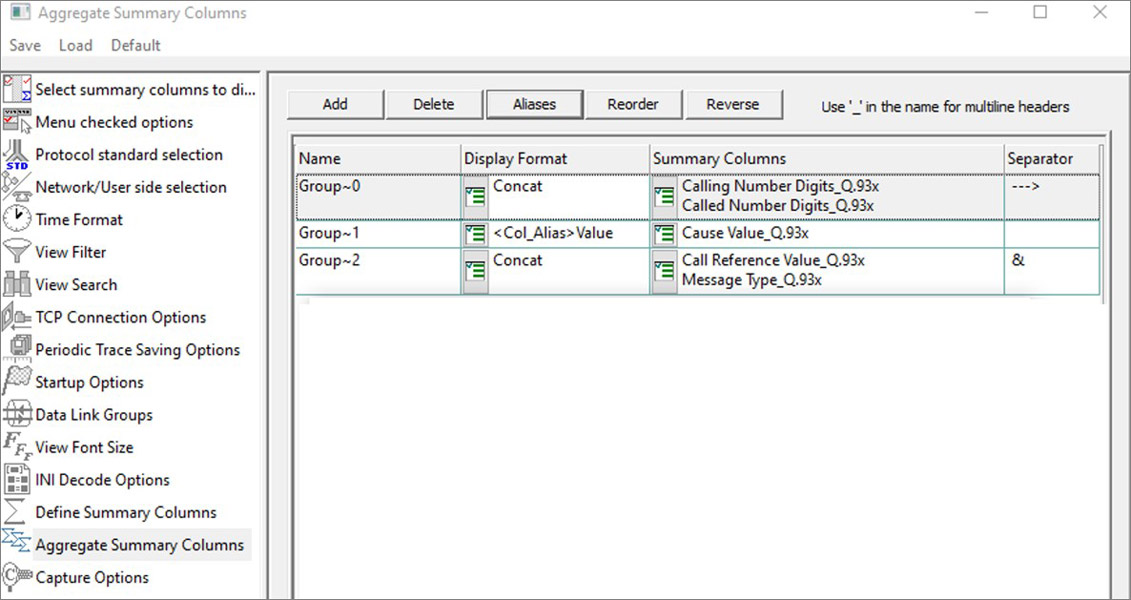Click the Delete button

click(434, 105)
